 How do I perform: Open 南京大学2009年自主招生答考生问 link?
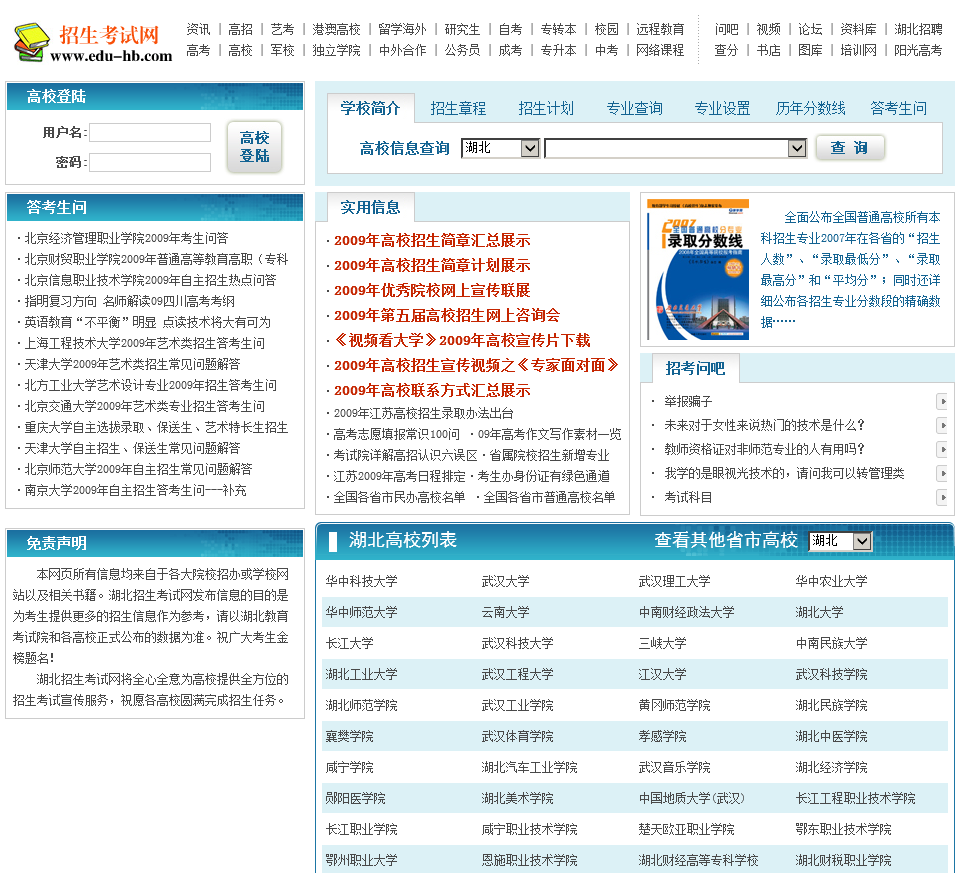pos(135,490)
